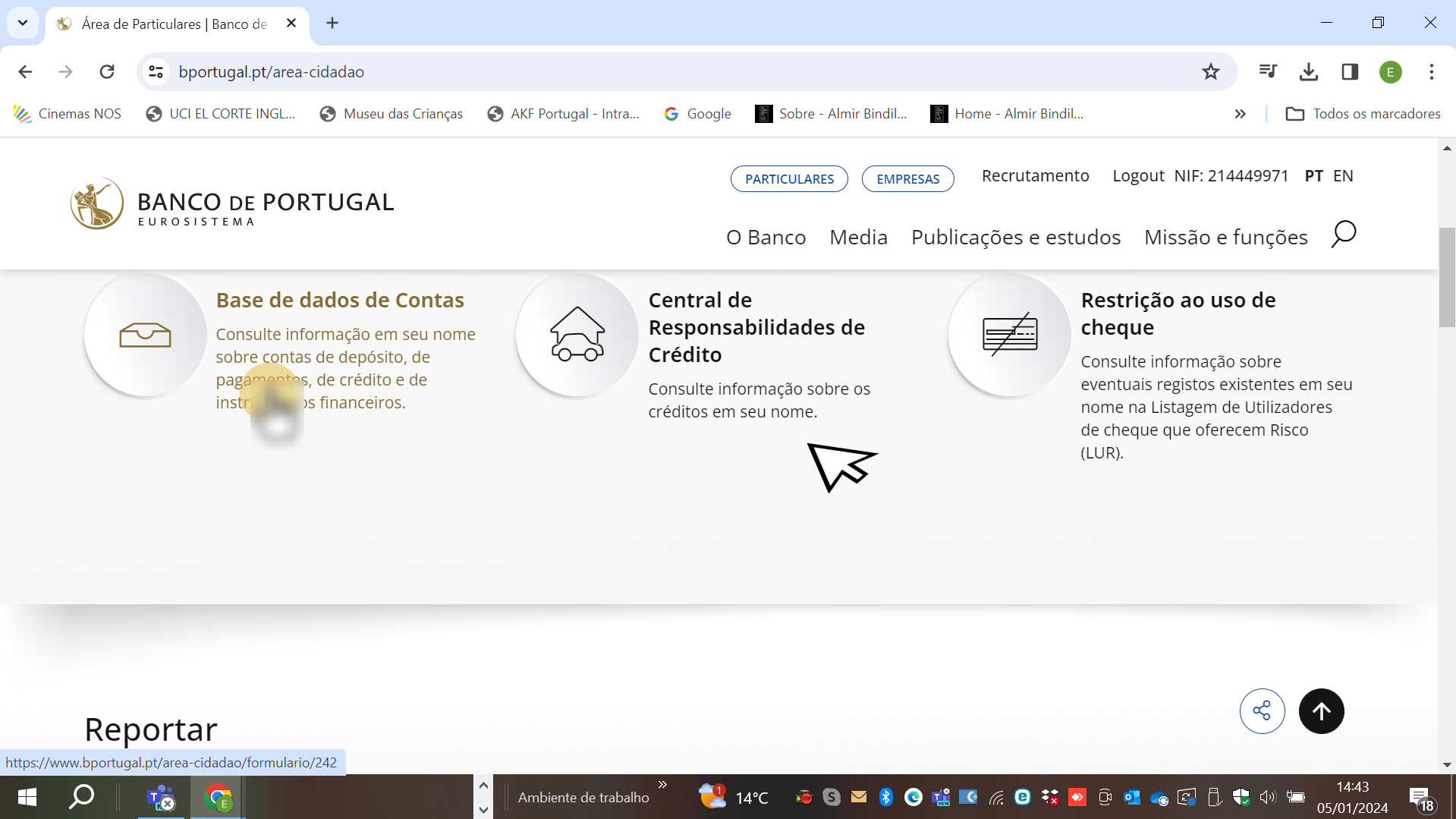This screenshot has width=1456, height=819.
Task: Open the Central de Responsabilidades de Crédito car-house icon
Action: coord(577,335)
